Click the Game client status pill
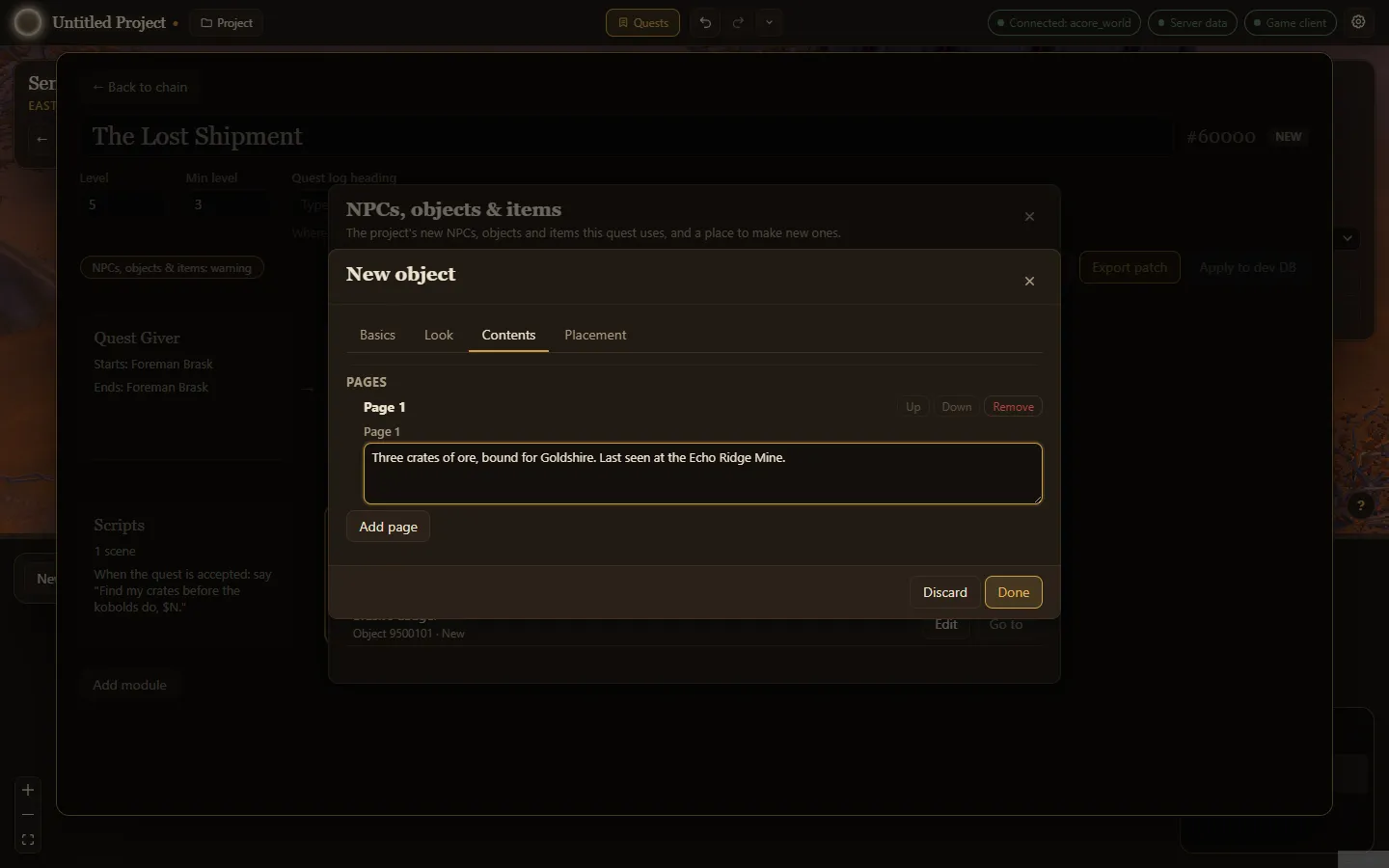This screenshot has height=868, width=1389. coord(1291,22)
